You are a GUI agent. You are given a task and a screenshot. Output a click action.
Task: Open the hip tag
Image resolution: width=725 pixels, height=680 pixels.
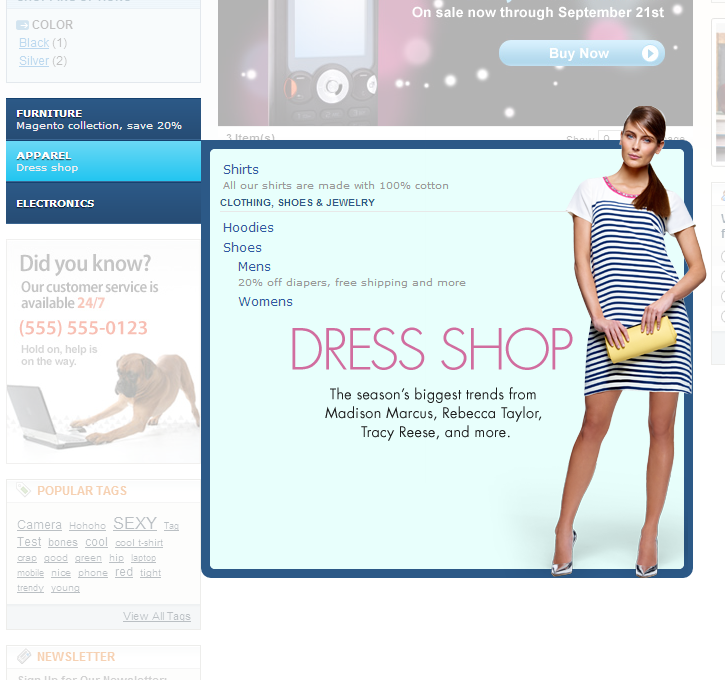click(117, 558)
